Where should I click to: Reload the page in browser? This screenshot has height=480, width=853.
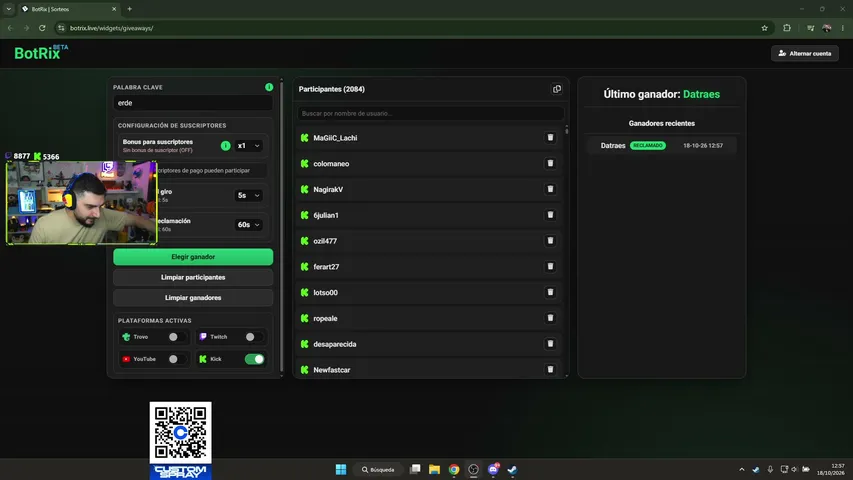[x=42, y=28]
